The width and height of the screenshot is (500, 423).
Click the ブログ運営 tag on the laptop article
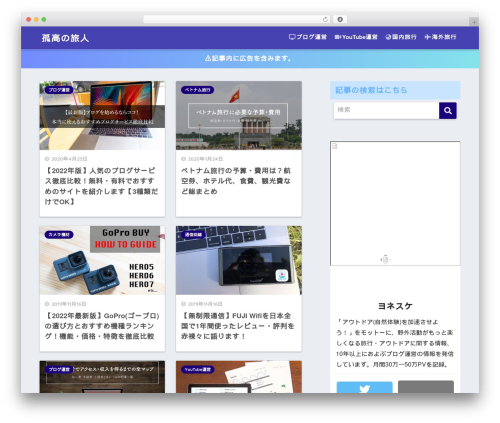click(x=59, y=90)
